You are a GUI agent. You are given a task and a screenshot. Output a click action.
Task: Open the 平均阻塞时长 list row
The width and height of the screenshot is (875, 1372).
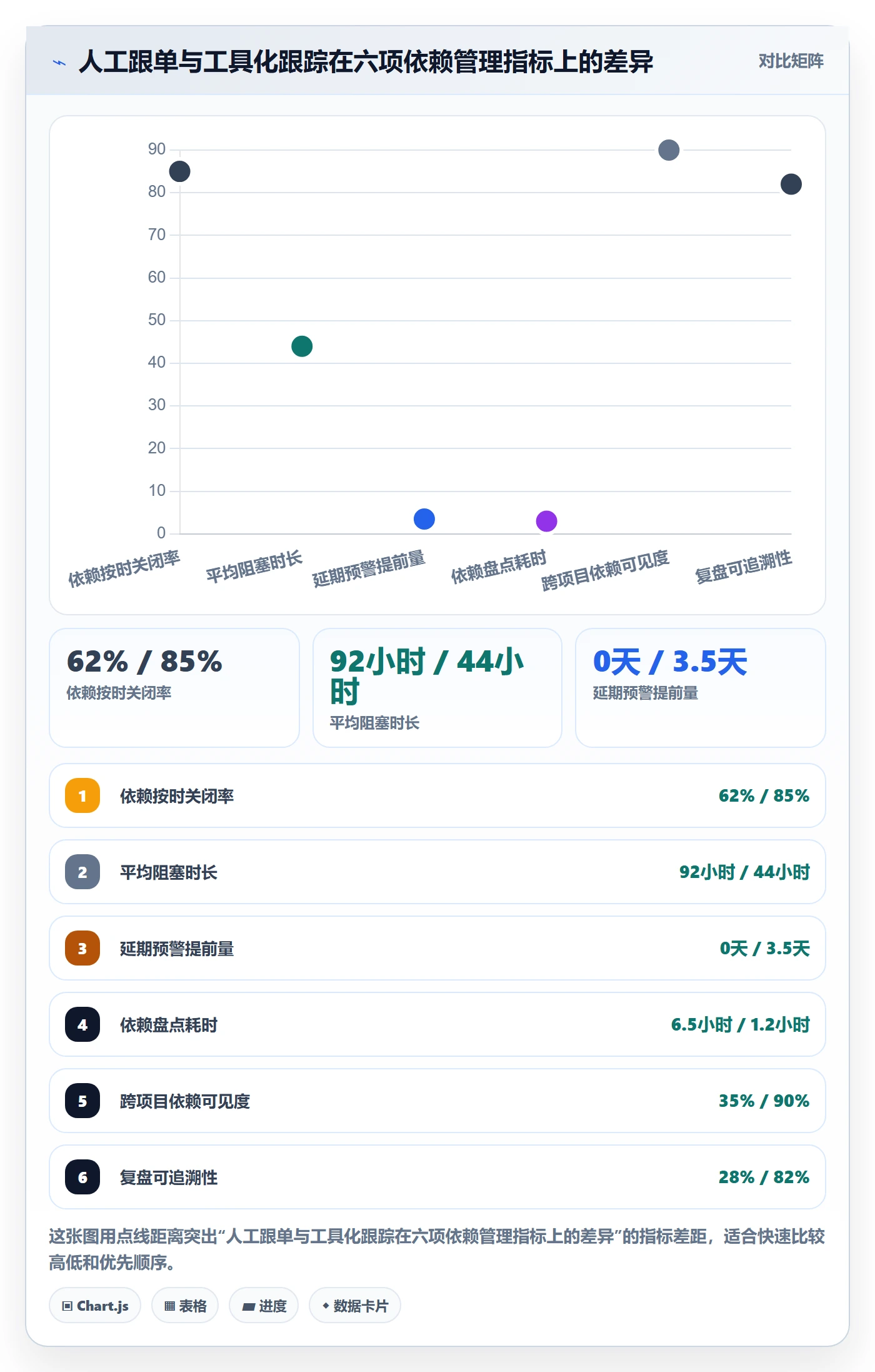437,872
